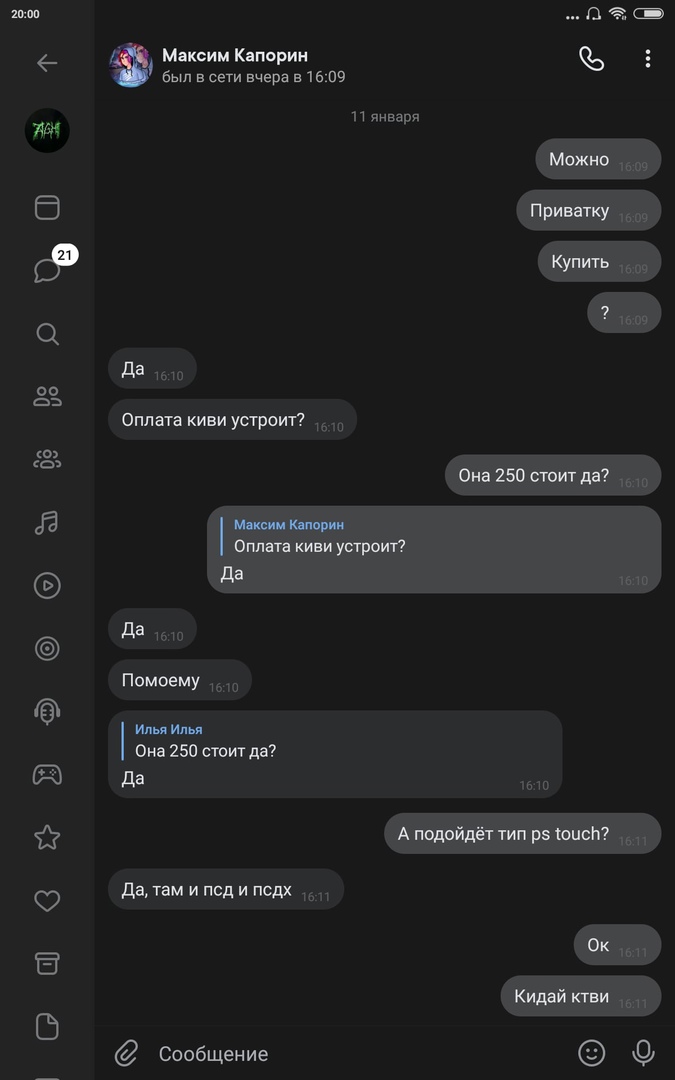Image resolution: width=675 pixels, height=1080 pixels.
Task: Open the messages section with 21 unread
Action: coord(47,270)
